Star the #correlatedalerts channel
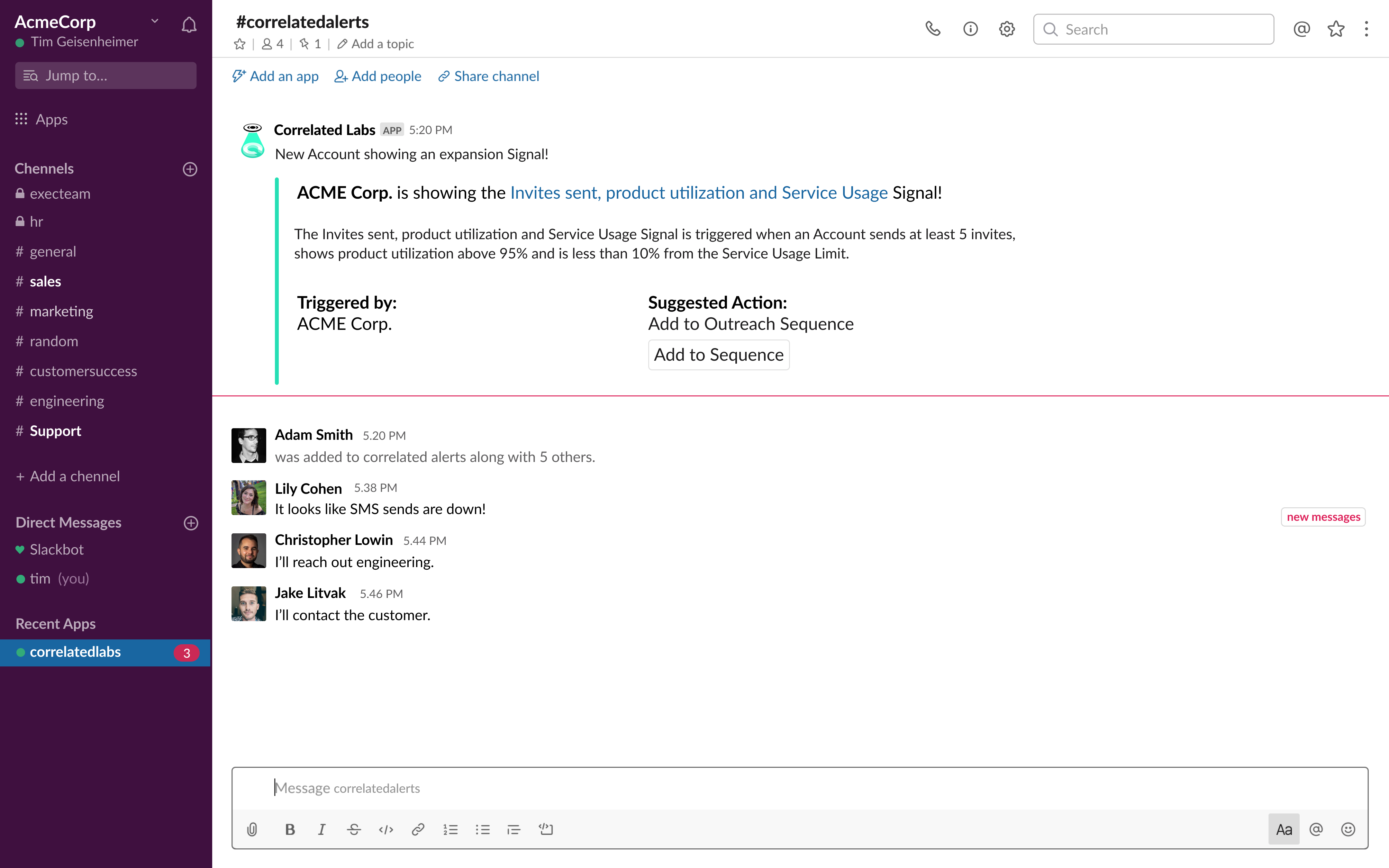This screenshot has height=868, width=1389. coord(240,44)
